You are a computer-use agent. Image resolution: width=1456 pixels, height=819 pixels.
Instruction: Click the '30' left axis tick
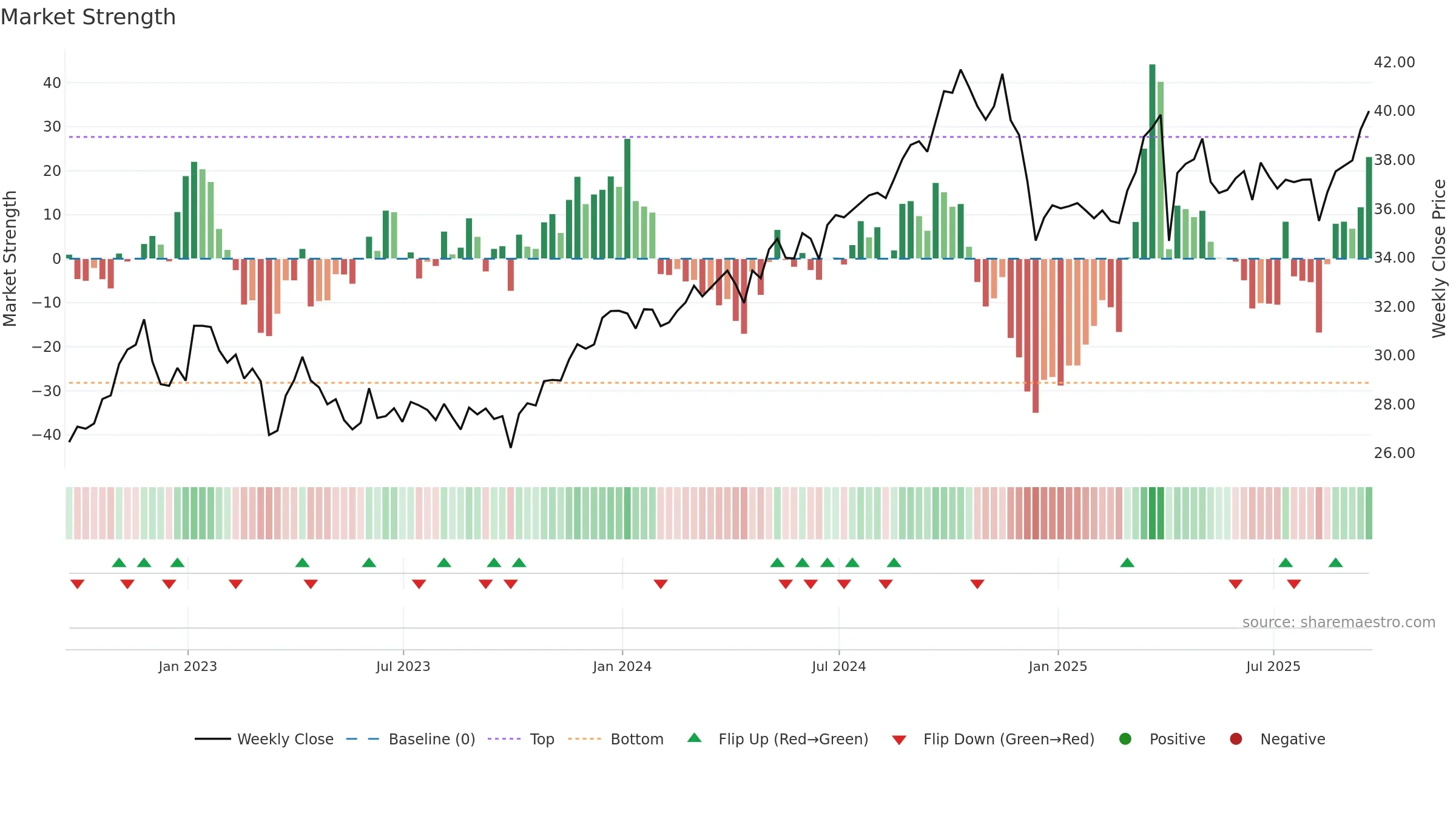click(52, 127)
